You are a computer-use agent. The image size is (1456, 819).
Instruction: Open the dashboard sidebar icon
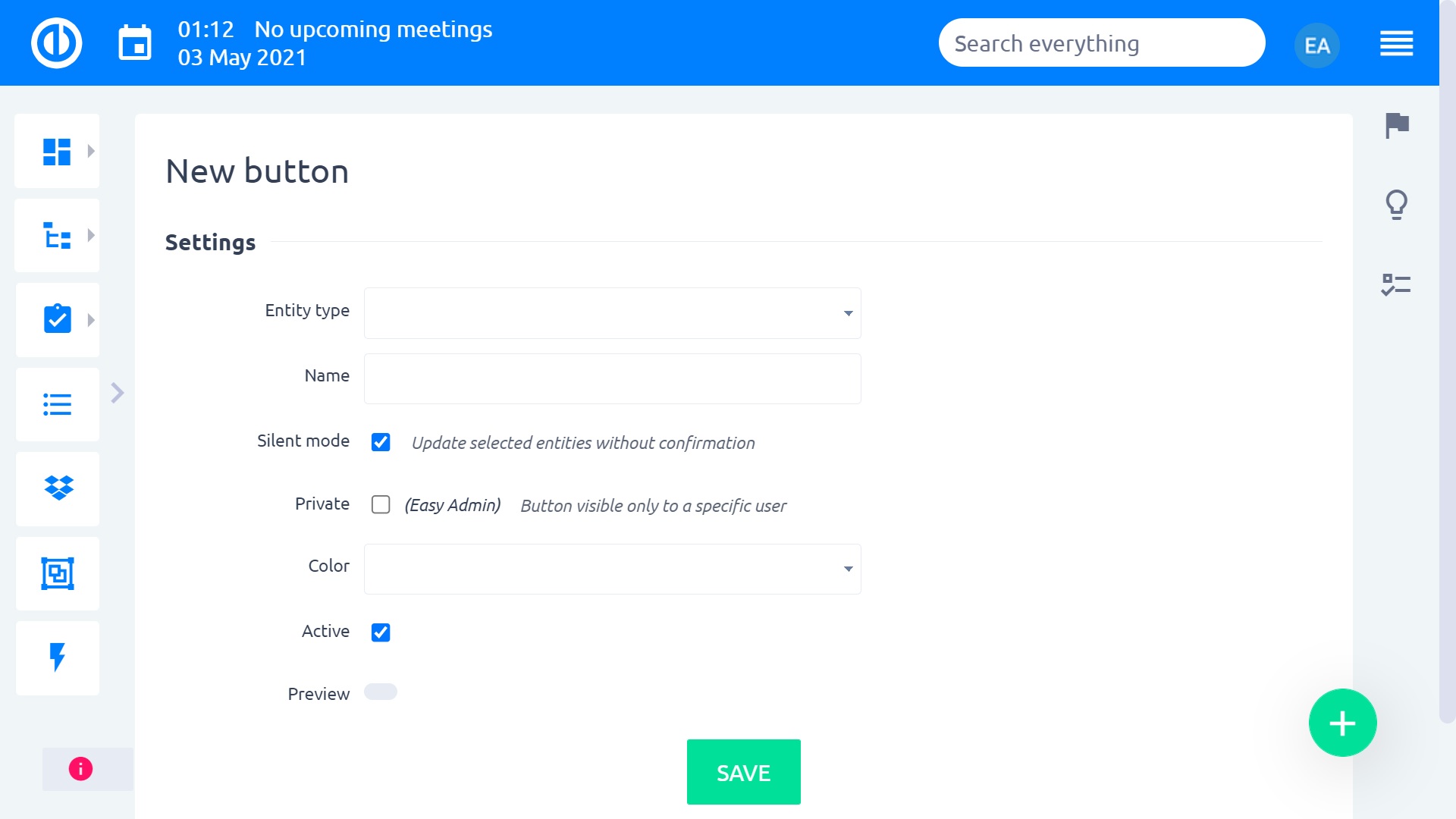pyautogui.click(x=57, y=151)
